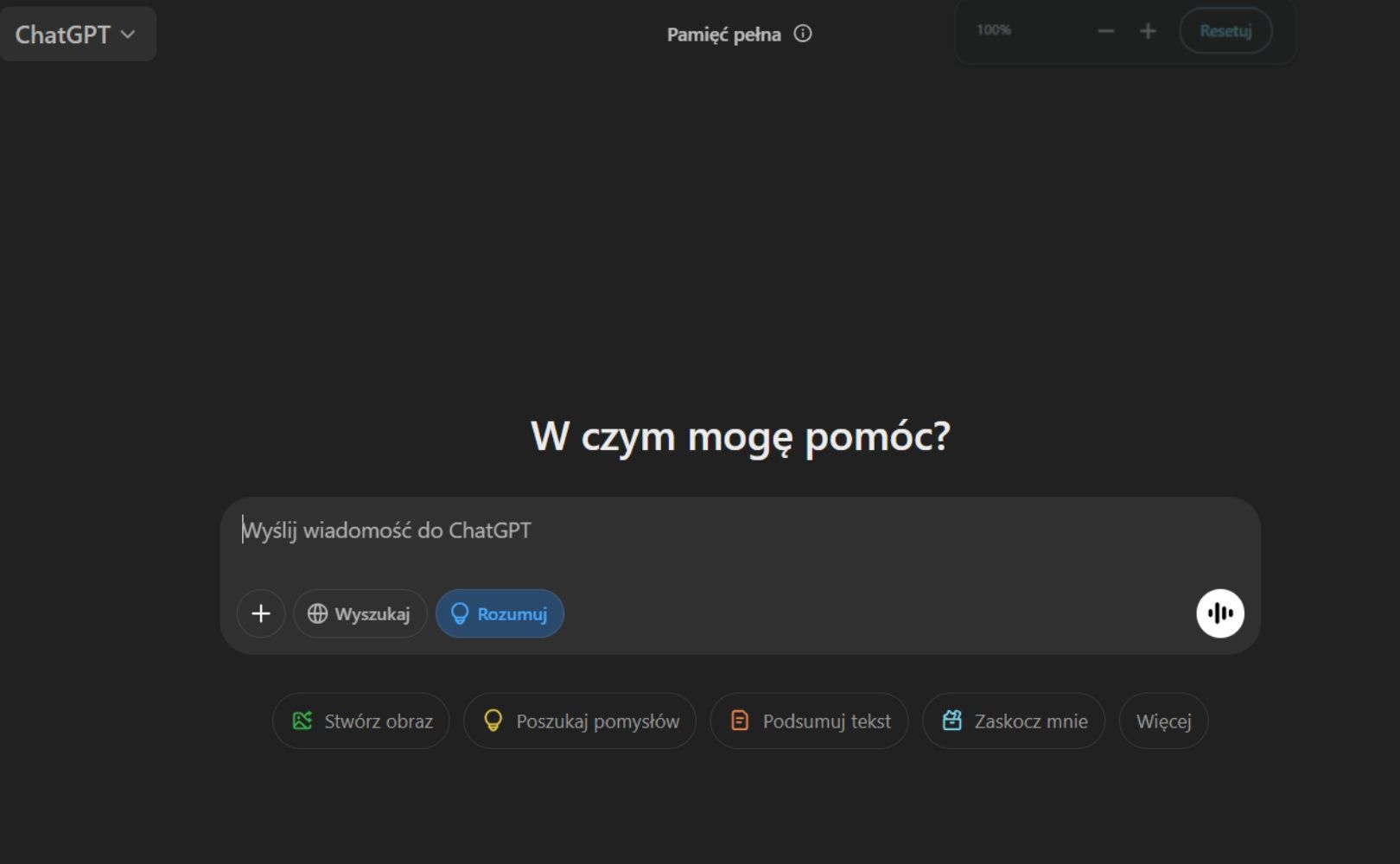Choose the Zaskocz mnie suggestion

pyautogui.click(x=1014, y=721)
